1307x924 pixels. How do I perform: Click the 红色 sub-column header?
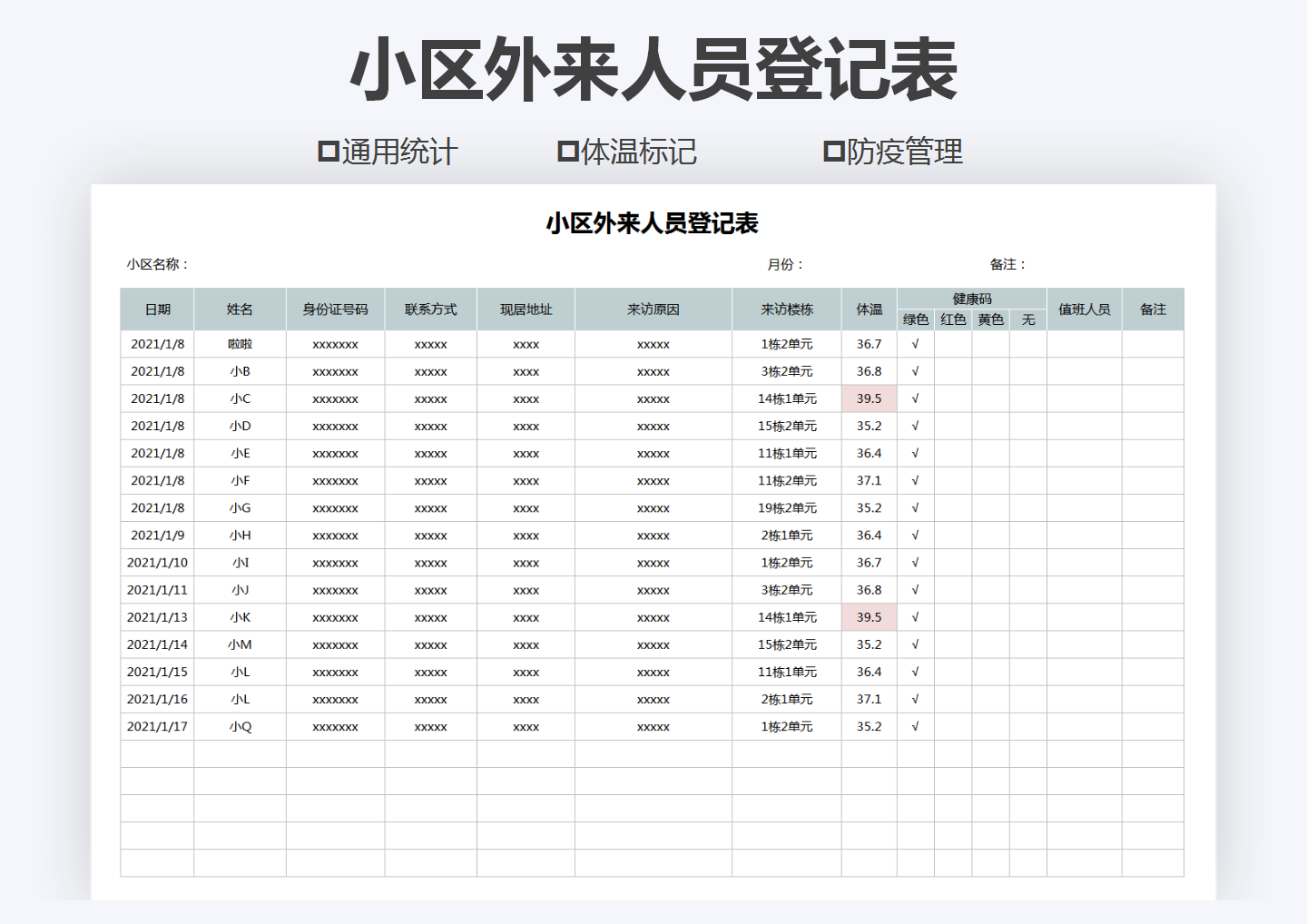(x=952, y=319)
